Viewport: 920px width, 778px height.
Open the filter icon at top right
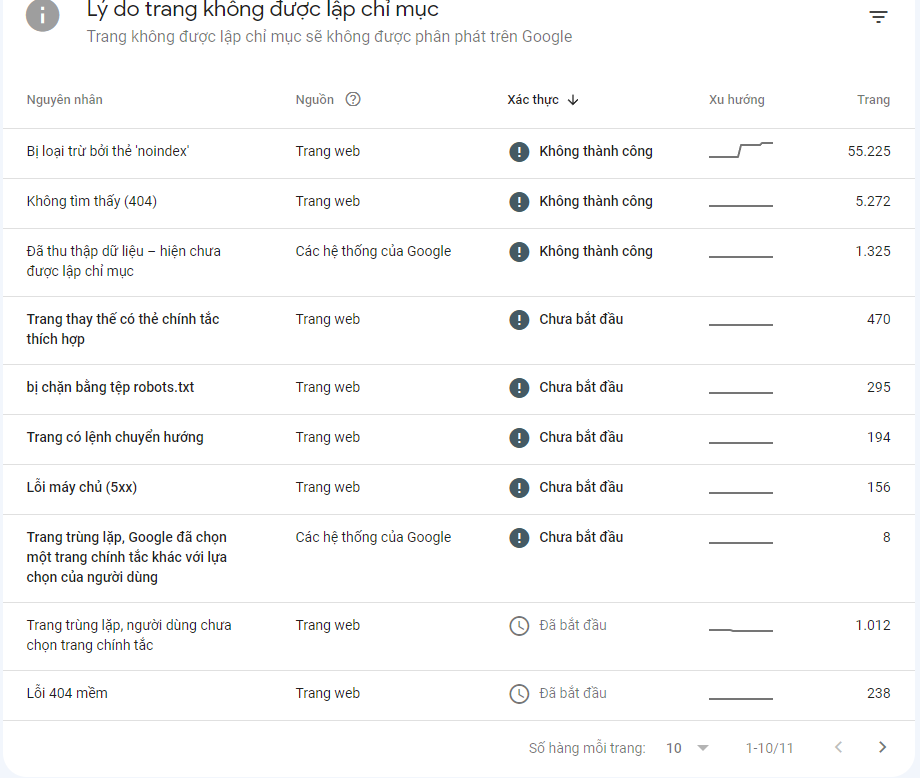coord(878,17)
